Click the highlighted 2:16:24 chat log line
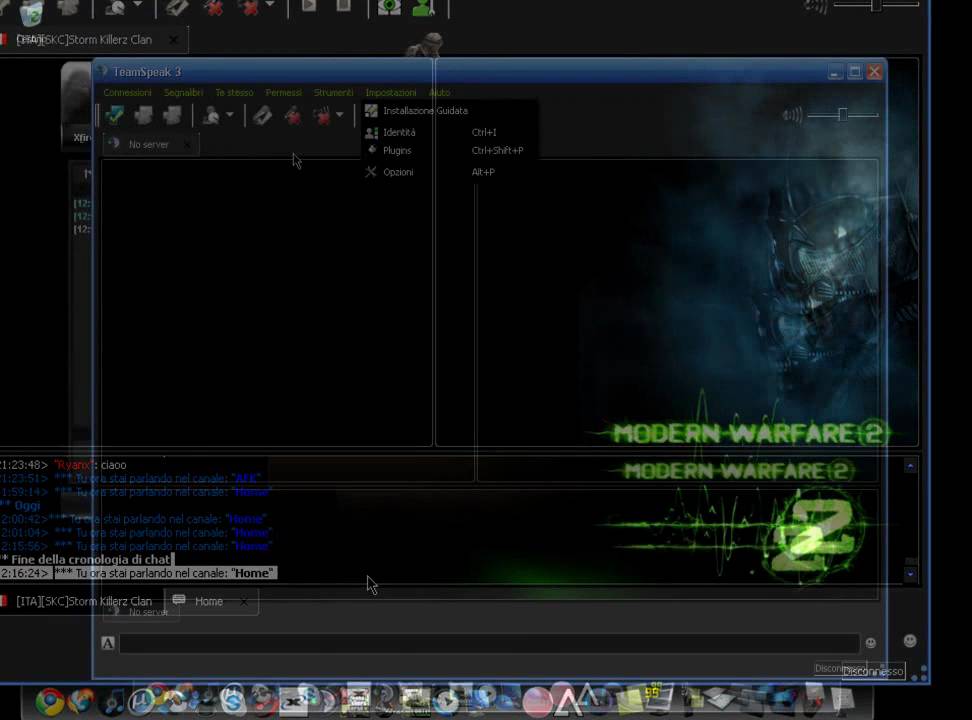 click(x=138, y=573)
